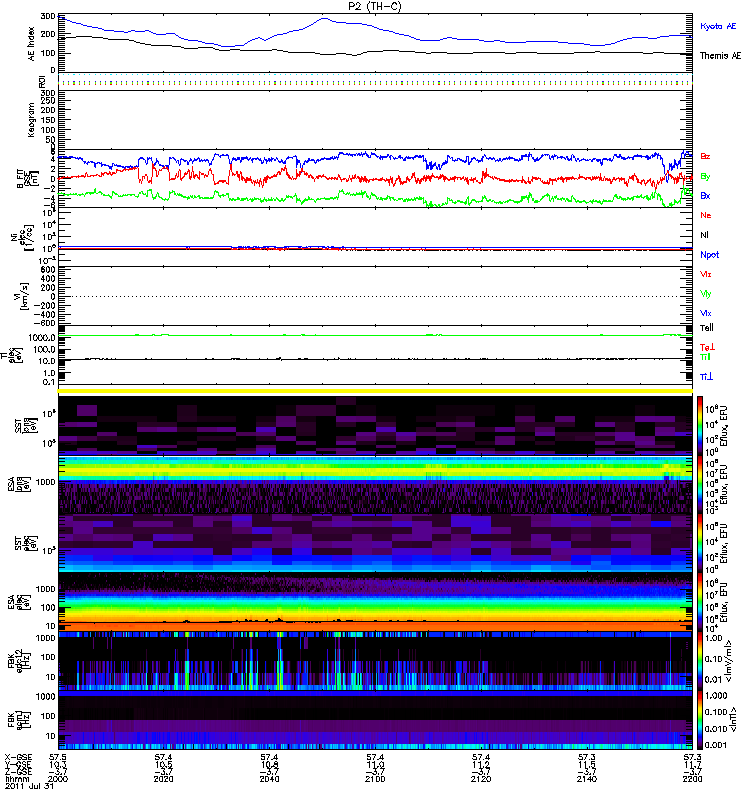This screenshot has width=750, height=800.
Task: Click the Y-GSE value 11.0
Action: [x=375, y=765]
